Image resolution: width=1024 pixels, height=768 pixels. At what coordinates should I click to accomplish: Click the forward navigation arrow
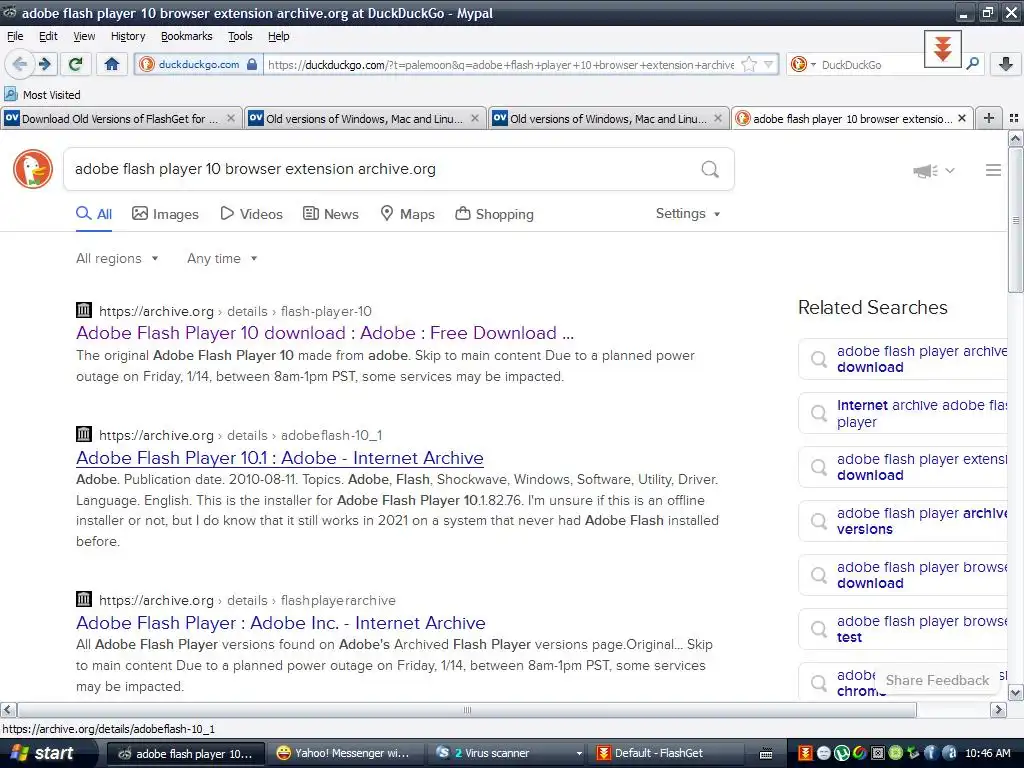(44, 64)
